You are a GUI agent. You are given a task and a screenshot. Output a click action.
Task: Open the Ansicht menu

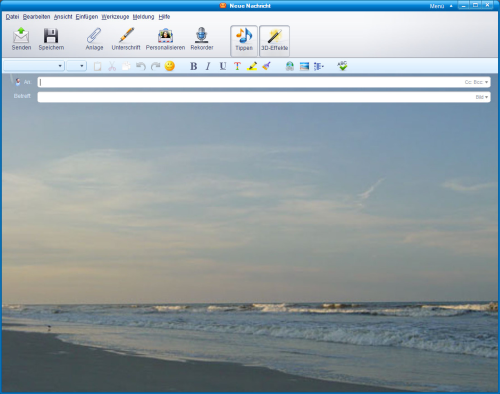pos(63,17)
